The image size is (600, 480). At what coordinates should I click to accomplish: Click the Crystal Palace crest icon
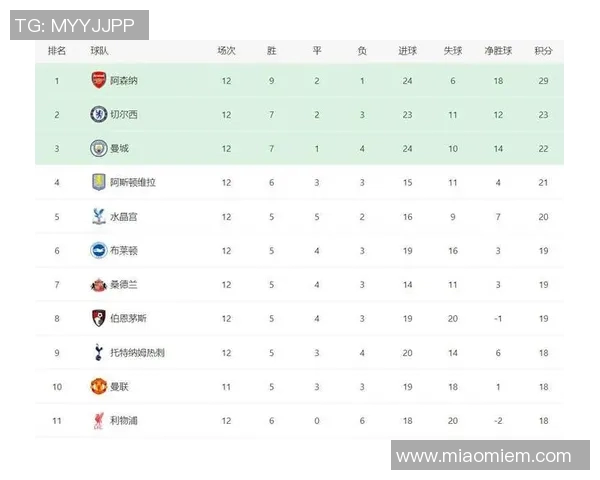click(x=98, y=216)
